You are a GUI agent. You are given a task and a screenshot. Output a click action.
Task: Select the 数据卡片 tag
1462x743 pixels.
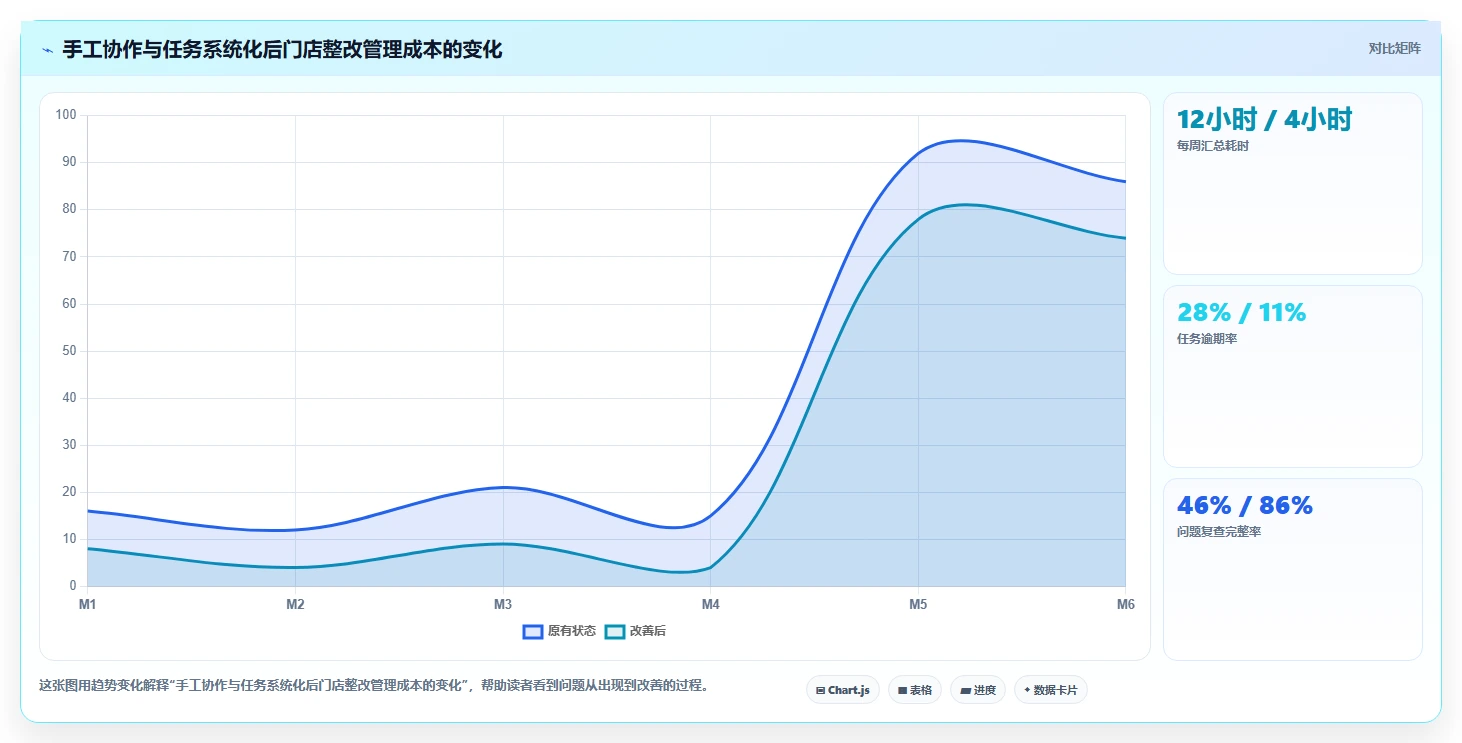(1050, 690)
